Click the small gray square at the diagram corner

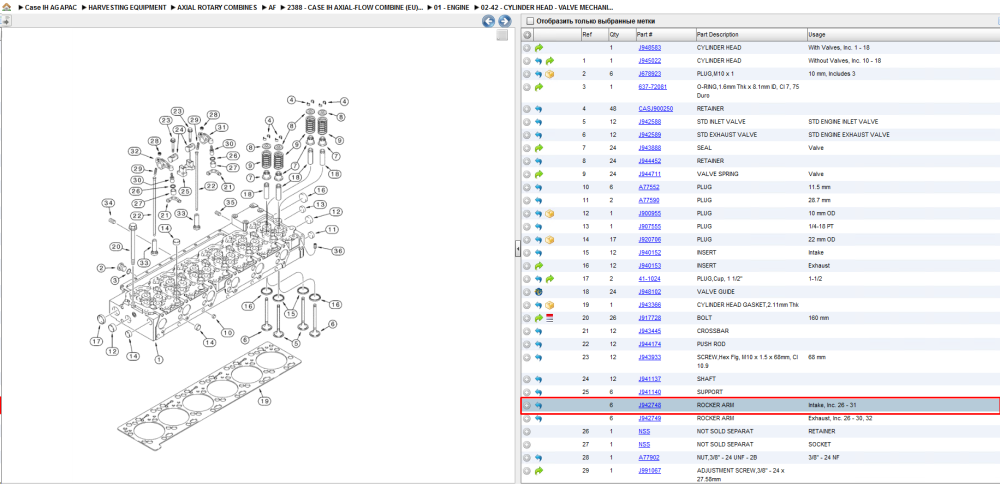pyautogui.click(x=503, y=35)
